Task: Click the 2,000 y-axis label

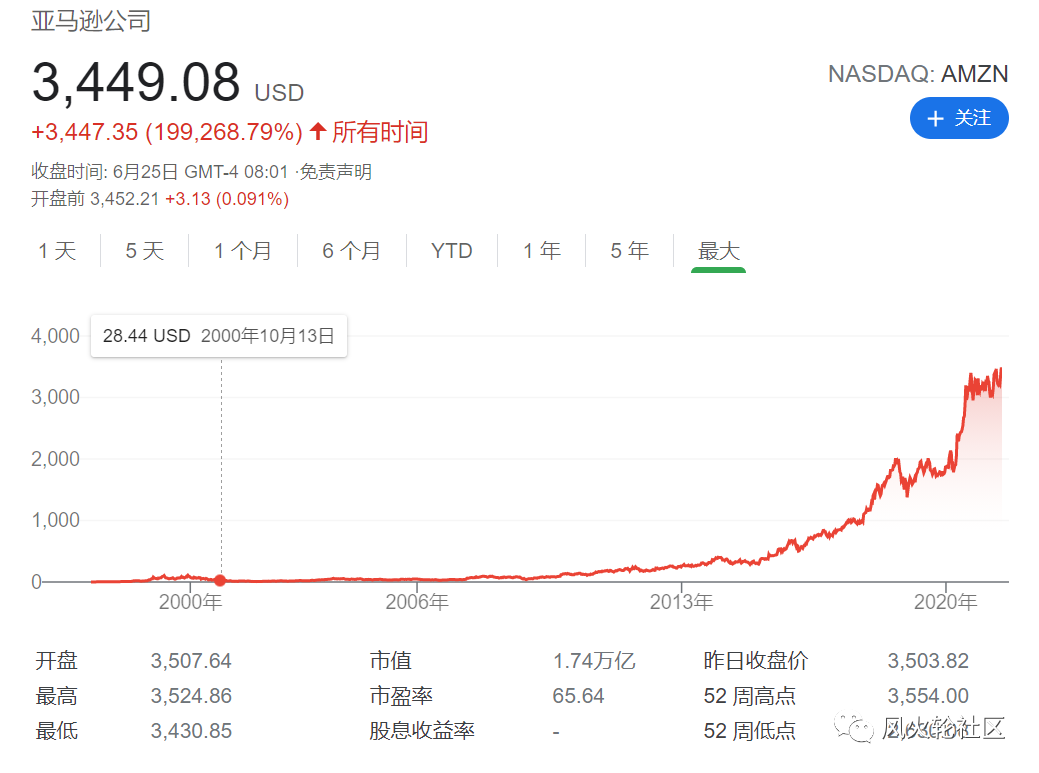Action: [56, 458]
